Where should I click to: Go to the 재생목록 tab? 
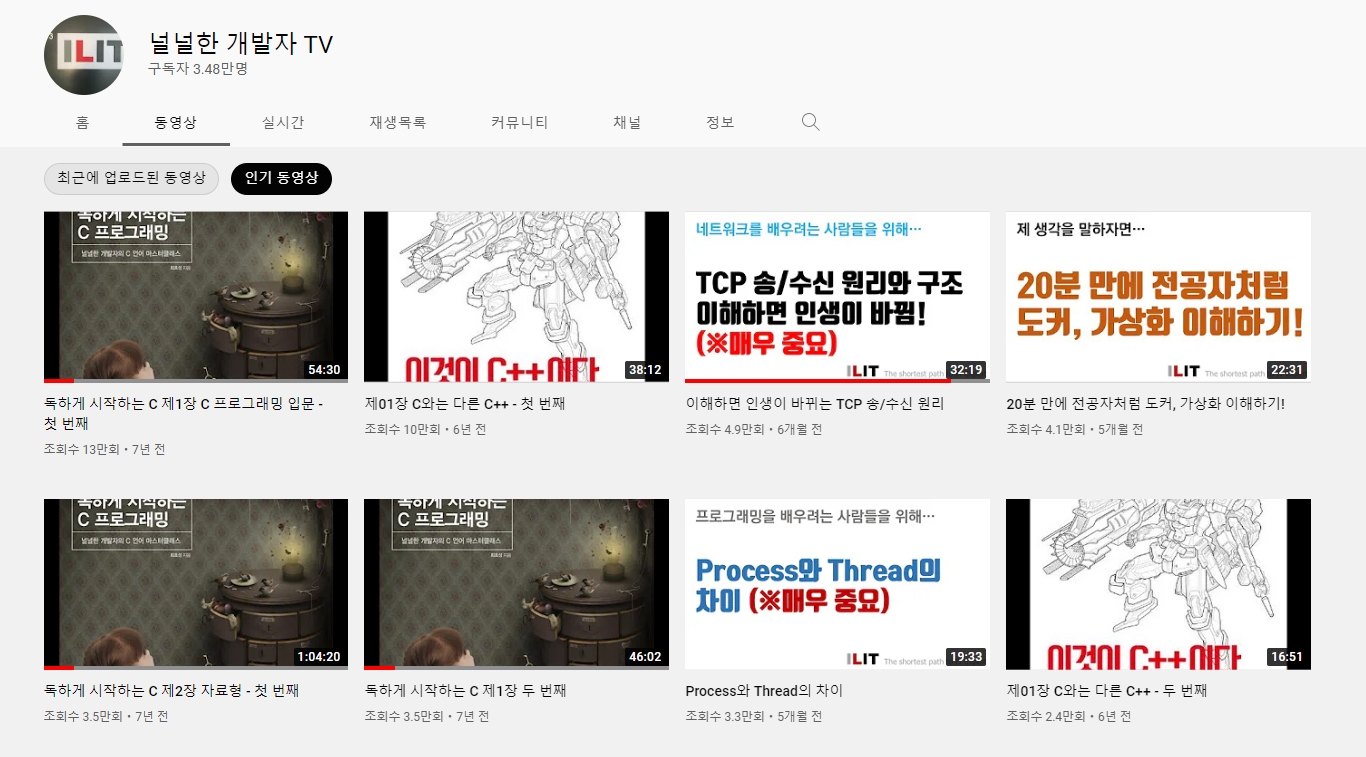(x=397, y=122)
